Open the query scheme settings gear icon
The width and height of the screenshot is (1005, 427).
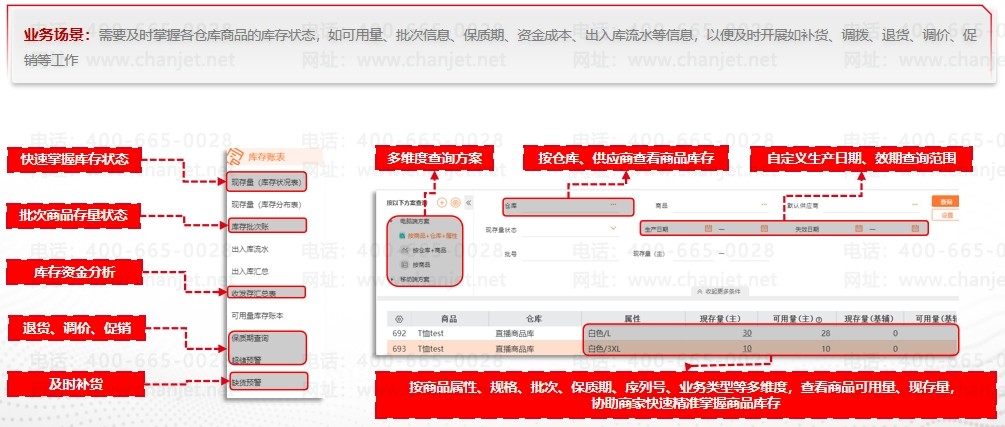[x=455, y=202]
